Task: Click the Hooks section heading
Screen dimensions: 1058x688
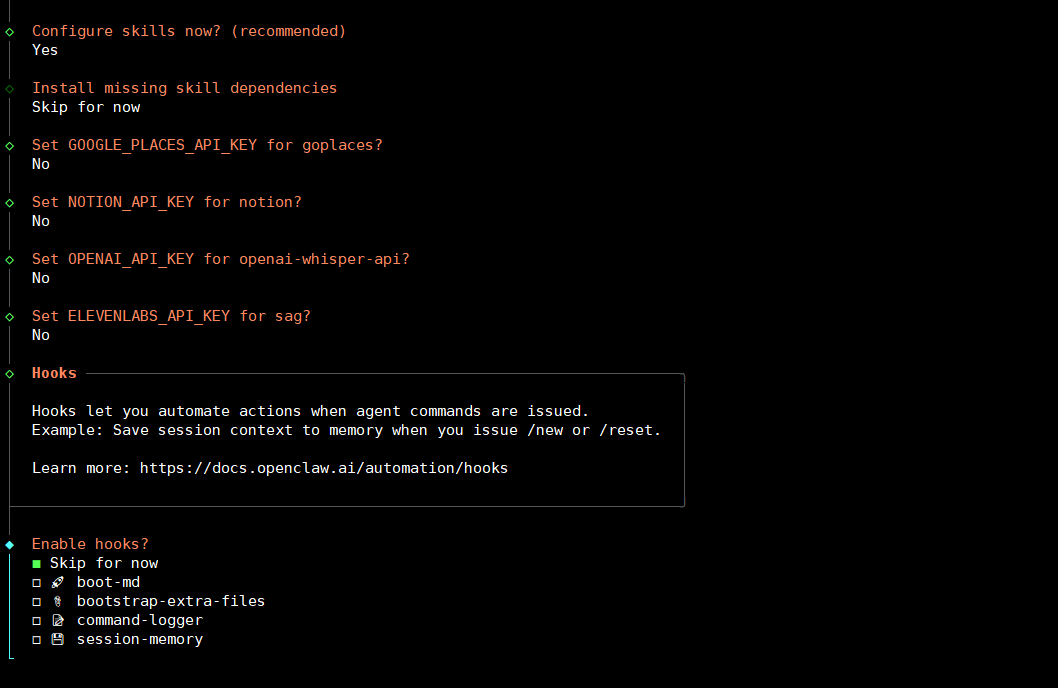Action: [x=54, y=373]
